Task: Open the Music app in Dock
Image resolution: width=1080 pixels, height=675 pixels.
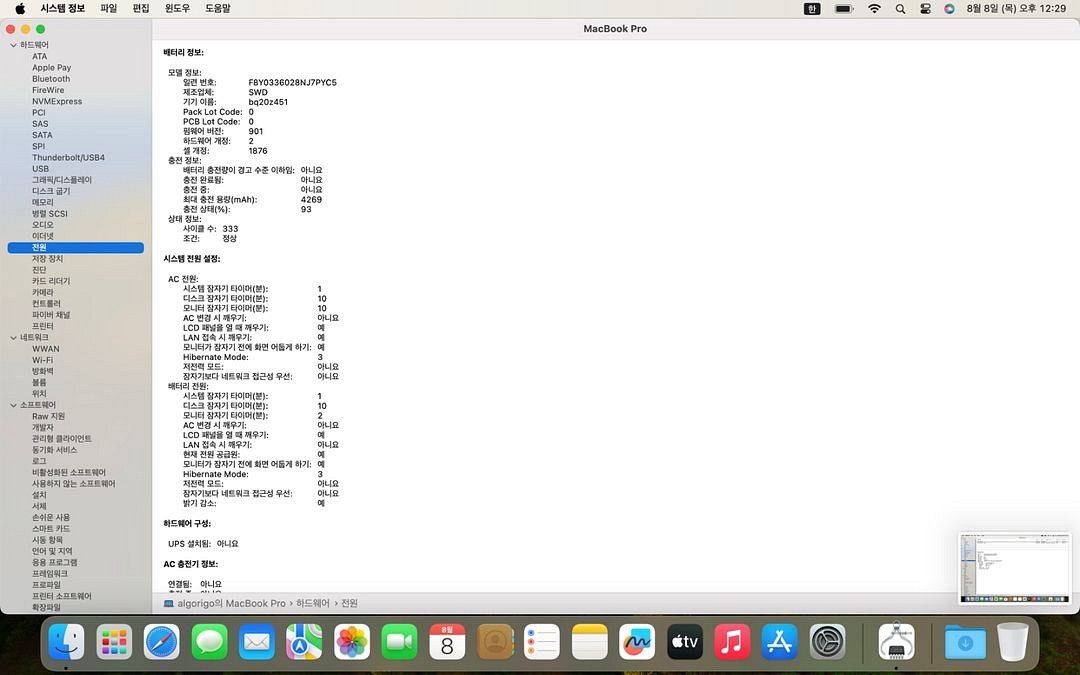Action: point(732,642)
